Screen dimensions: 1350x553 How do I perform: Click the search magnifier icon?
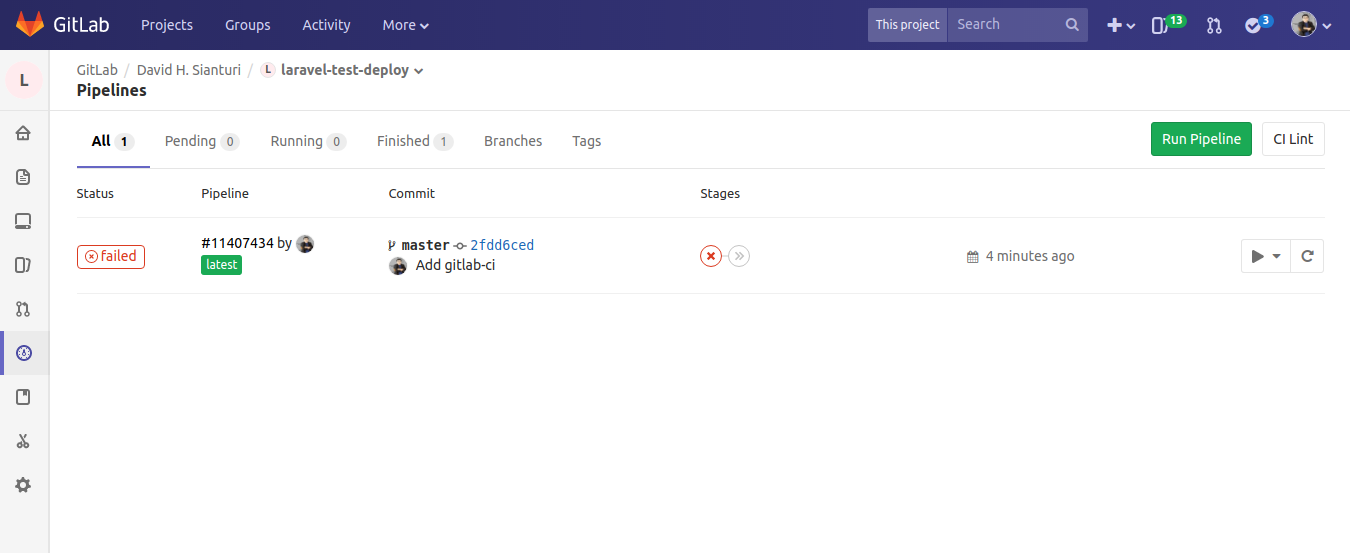click(1072, 25)
